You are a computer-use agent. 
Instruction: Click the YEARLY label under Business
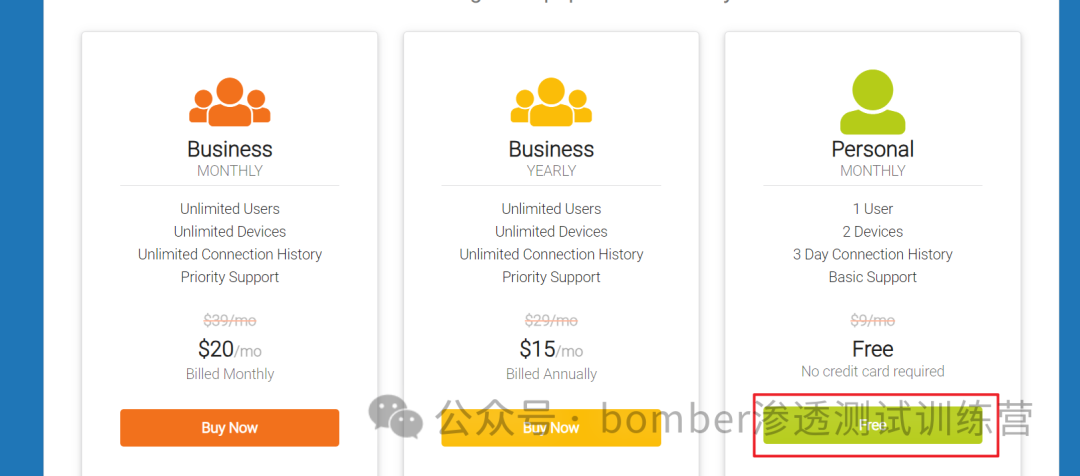point(551,171)
